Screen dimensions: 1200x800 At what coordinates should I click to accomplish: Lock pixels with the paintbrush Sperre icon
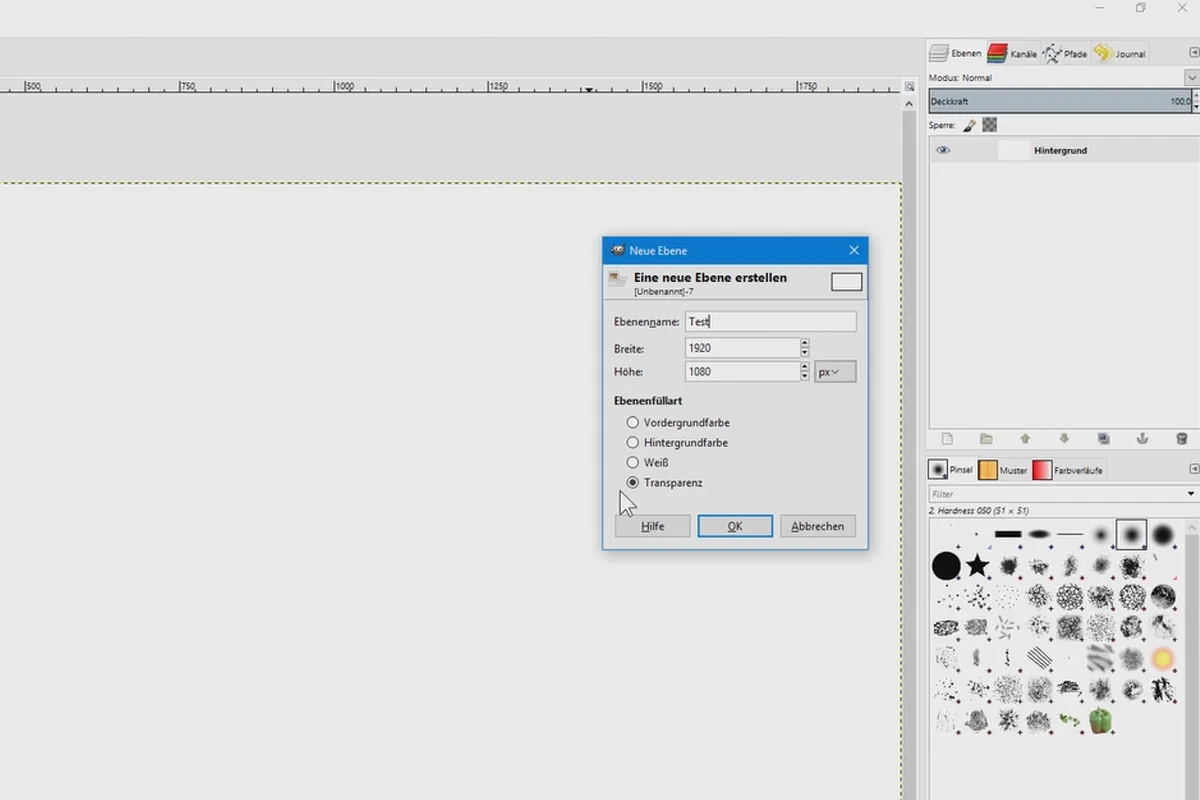[969, 126]
